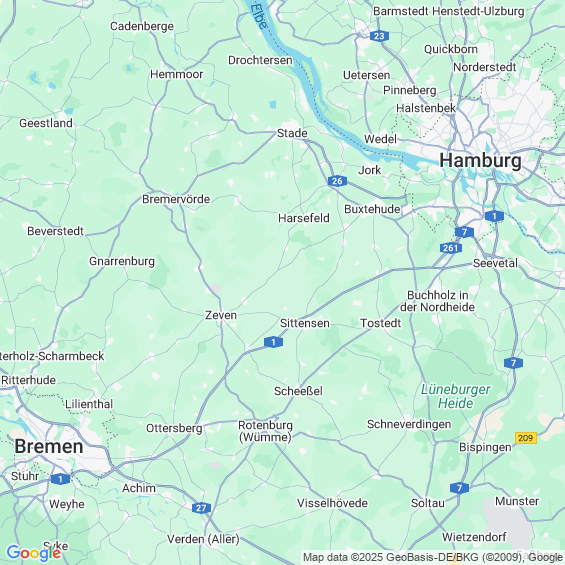Click the A1 shield near Stuhr
This screenshot has height=565, width=565.
[61, 479]
